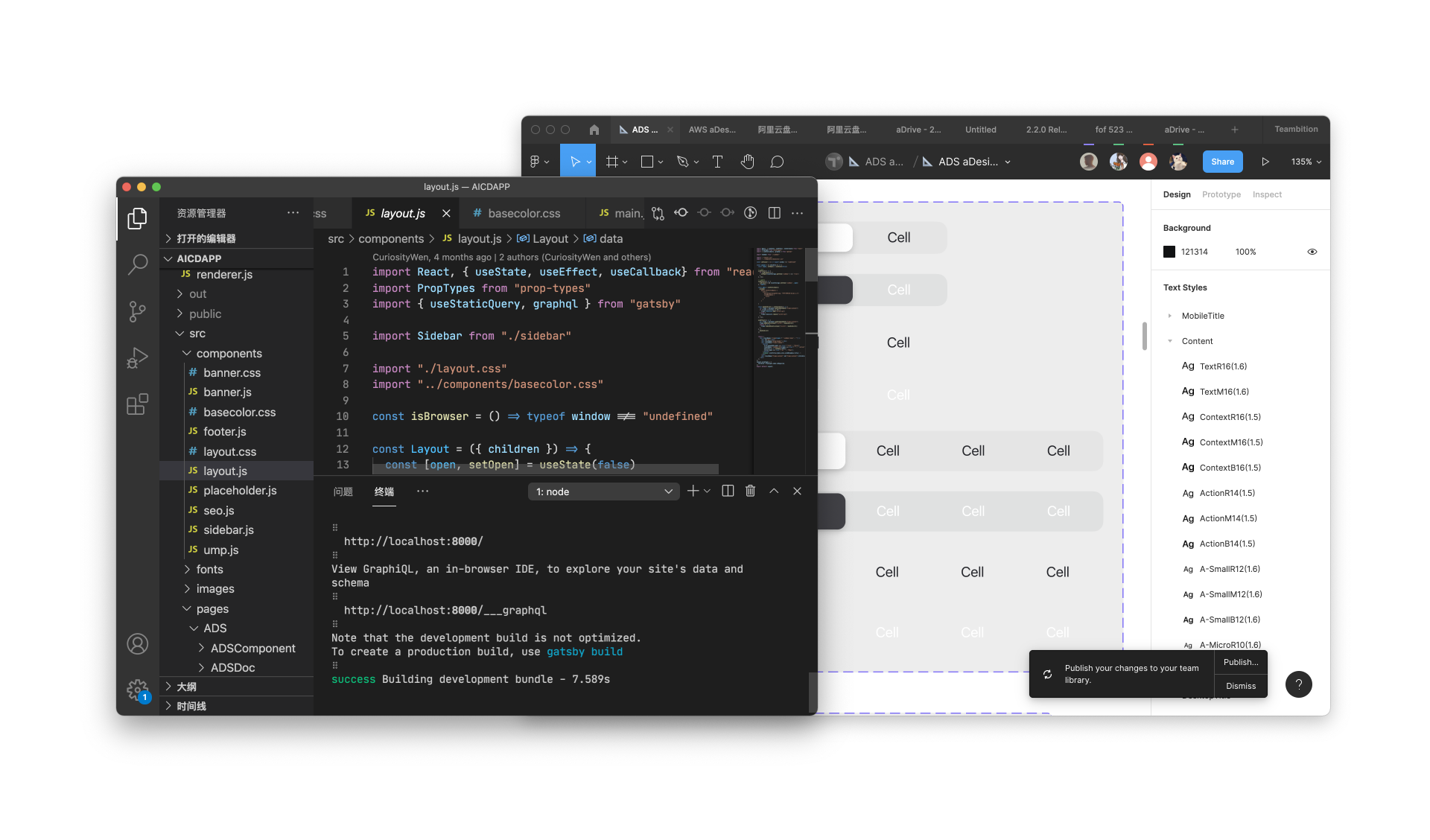1430x840 pixels.
Task: Switch to Prototype tab in Figma
Action: 1221,194
